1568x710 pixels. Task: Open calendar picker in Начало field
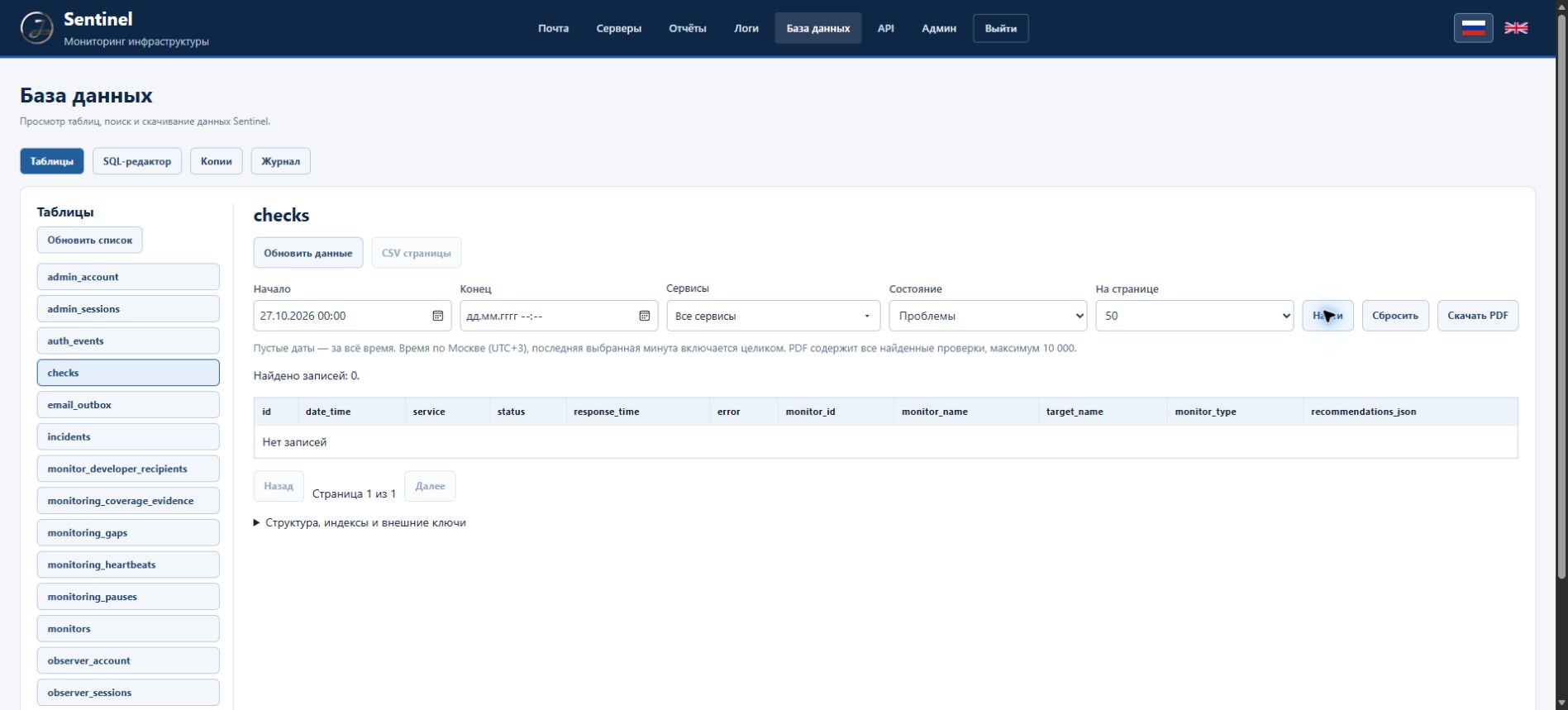[438, 316]
